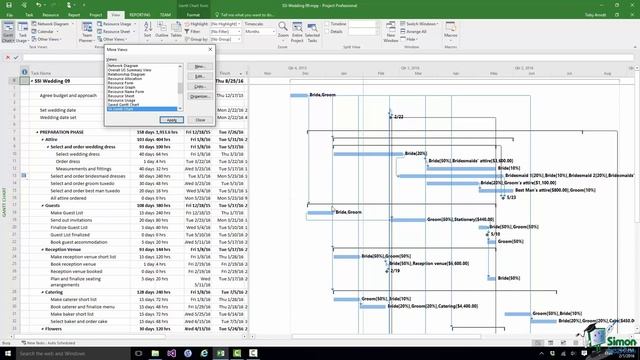Click the Windows taskbar search box

click(73, 353)
